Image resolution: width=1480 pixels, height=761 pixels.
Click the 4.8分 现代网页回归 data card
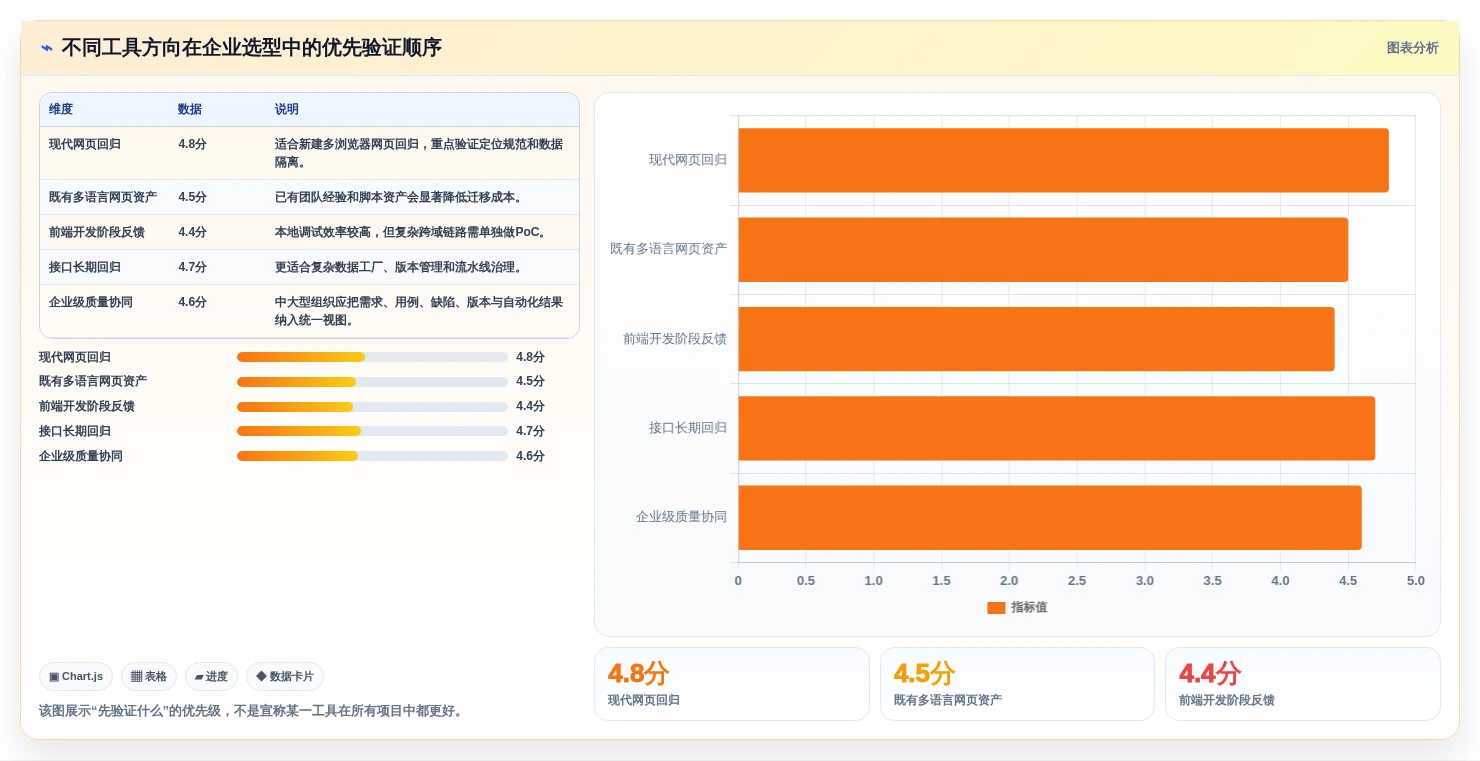click(732, 684)
